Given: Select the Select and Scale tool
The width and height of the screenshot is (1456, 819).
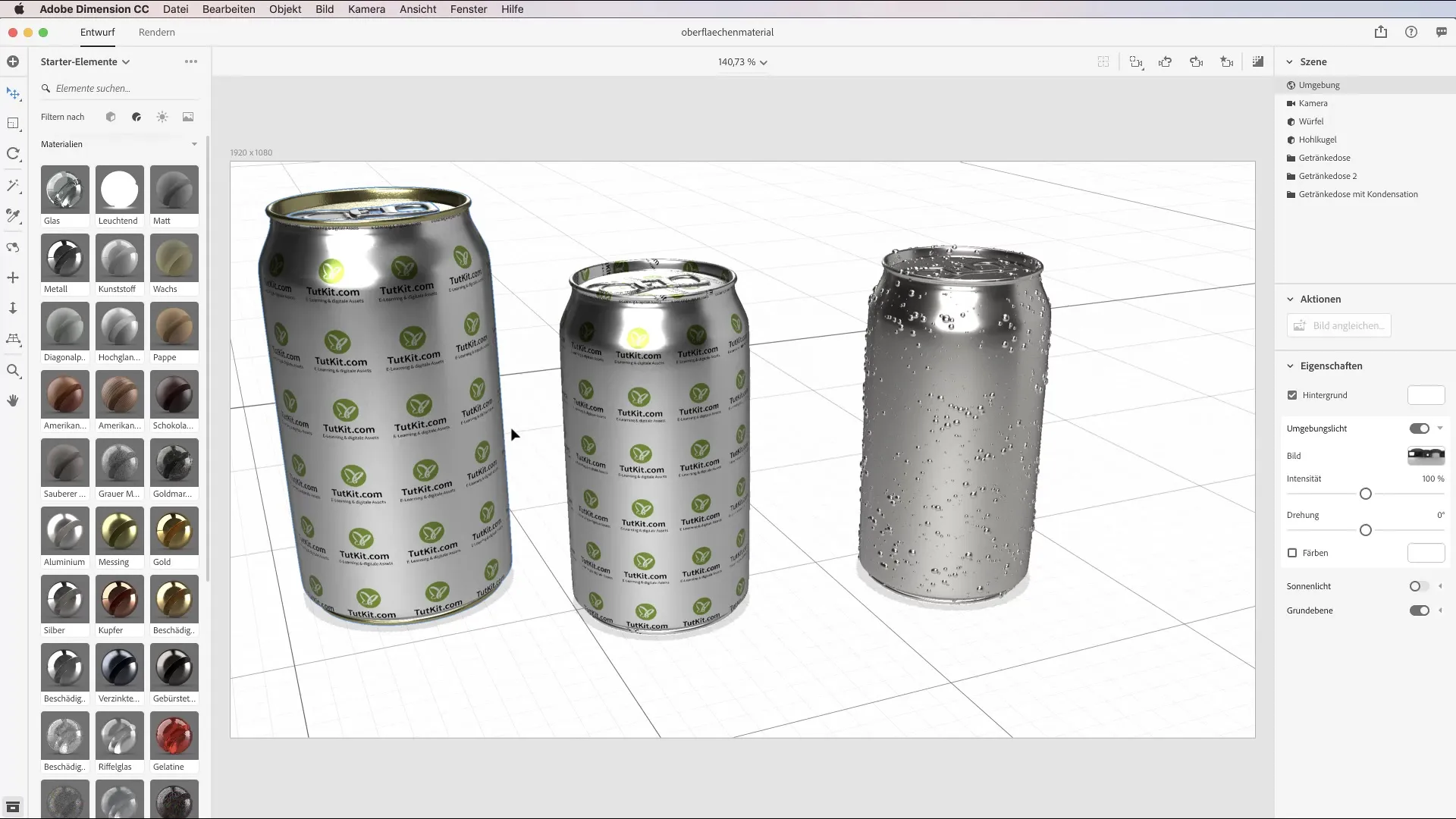Looking at the screenshot, I should coord(13,124).
